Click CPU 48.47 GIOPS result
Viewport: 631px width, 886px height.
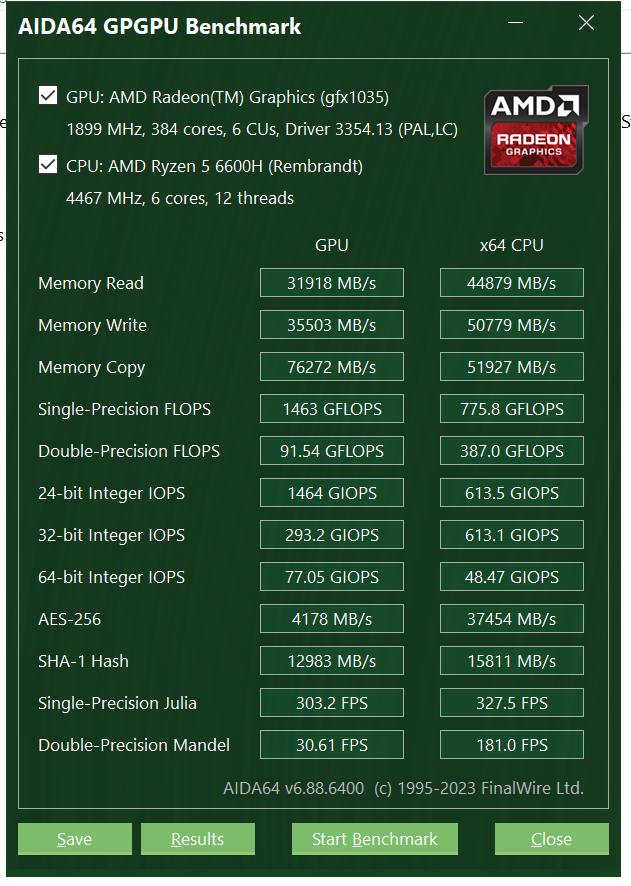(512, 577)
